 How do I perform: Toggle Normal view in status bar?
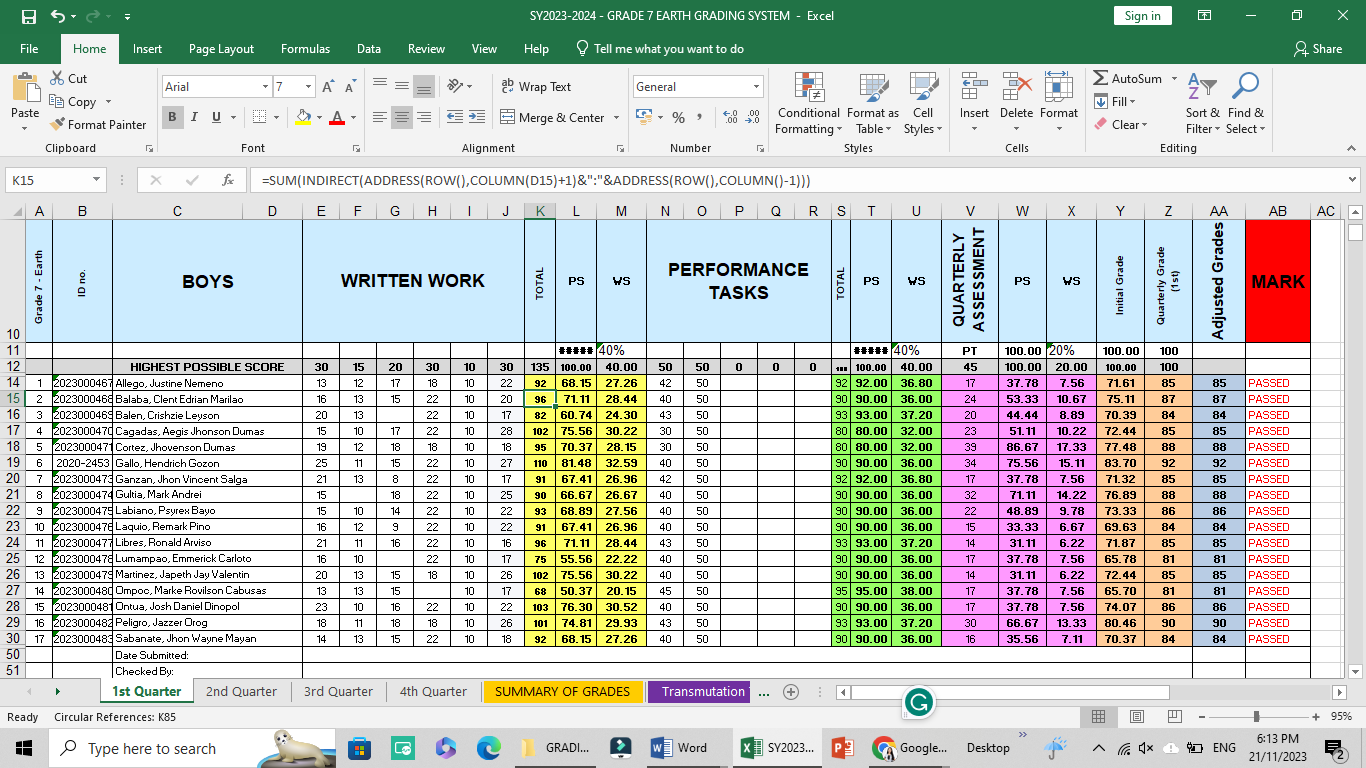[1099, 717]
